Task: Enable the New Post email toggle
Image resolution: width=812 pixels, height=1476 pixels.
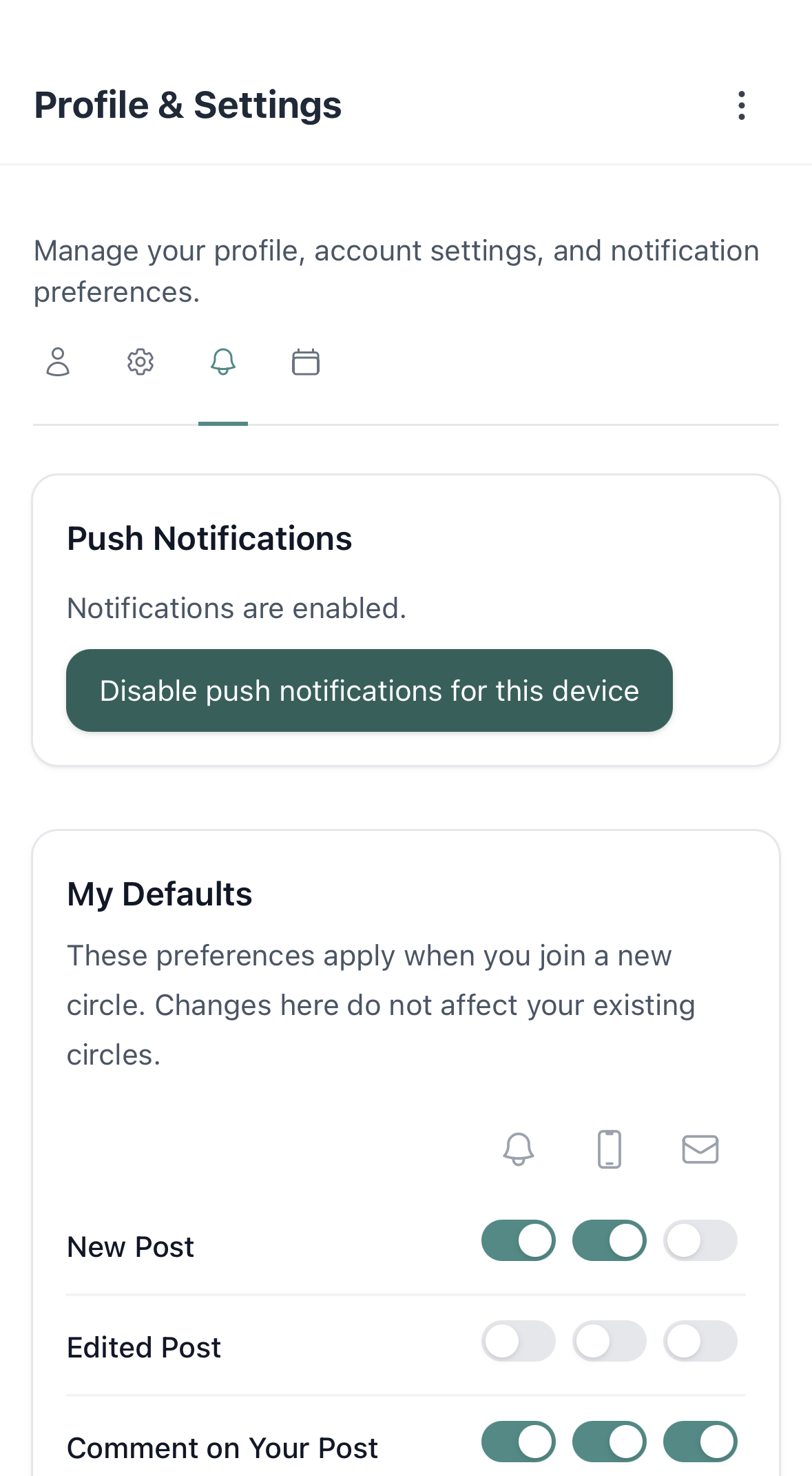Action: pos(700,1240)
